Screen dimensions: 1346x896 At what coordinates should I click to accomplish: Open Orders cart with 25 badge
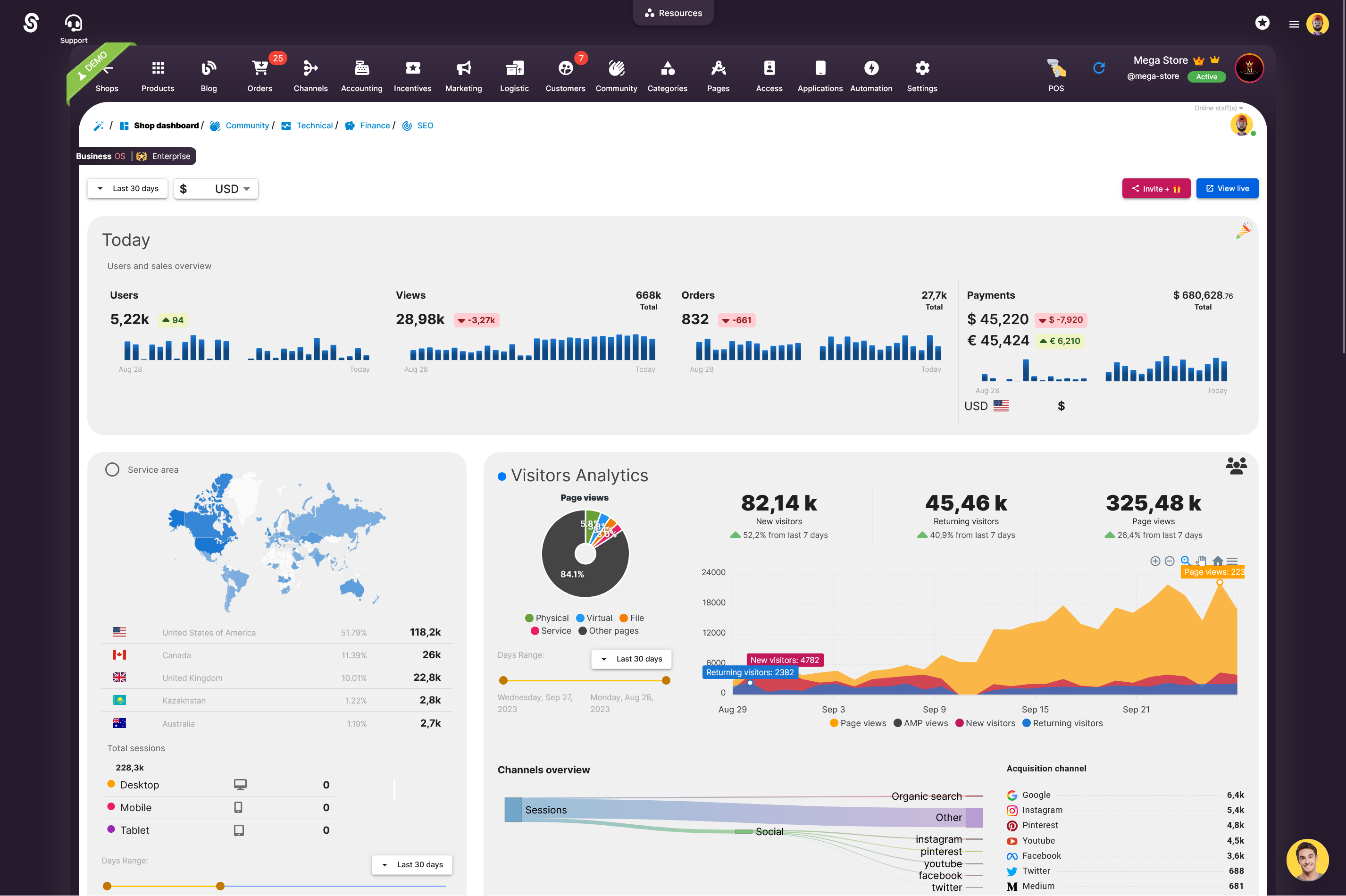point(260,68)
